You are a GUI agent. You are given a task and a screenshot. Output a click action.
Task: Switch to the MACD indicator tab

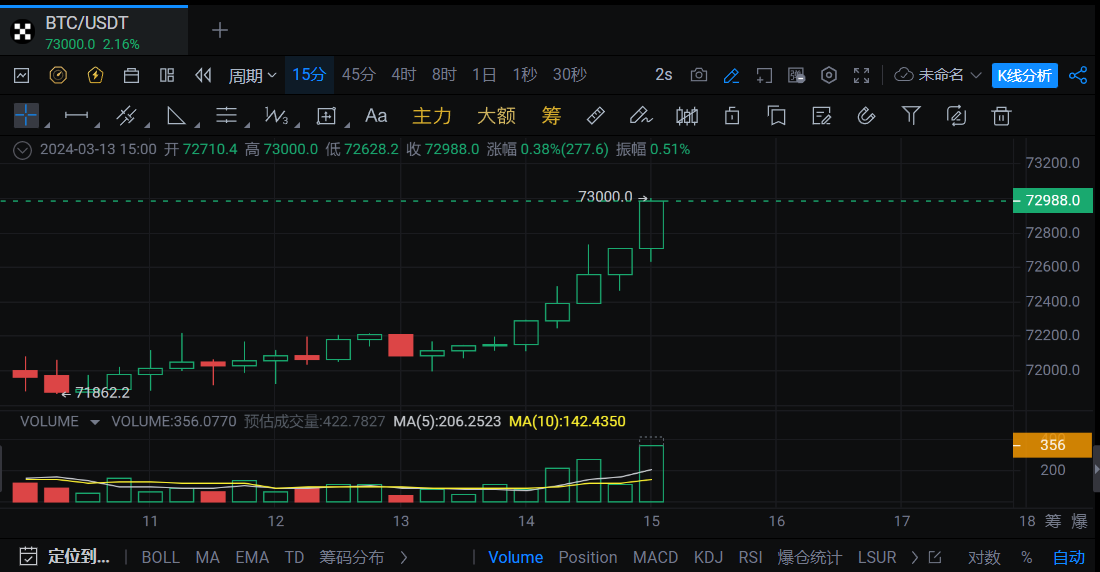pos(655,557)
